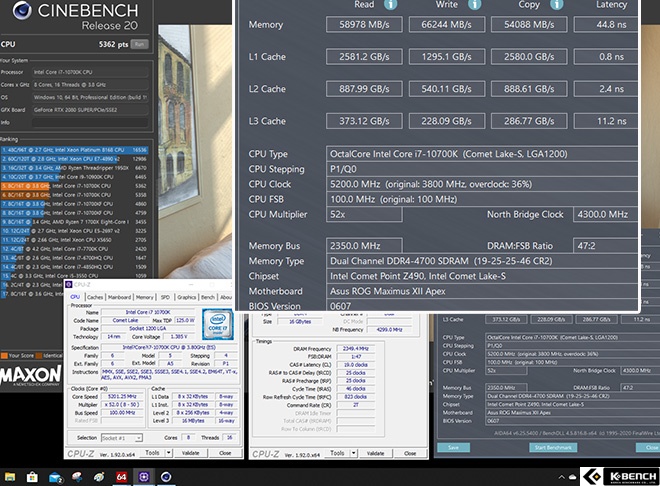This screenshot has height=486, width=660.
Task: Switch to the Caches tab in CPU-Z
Action: point(95,297)
